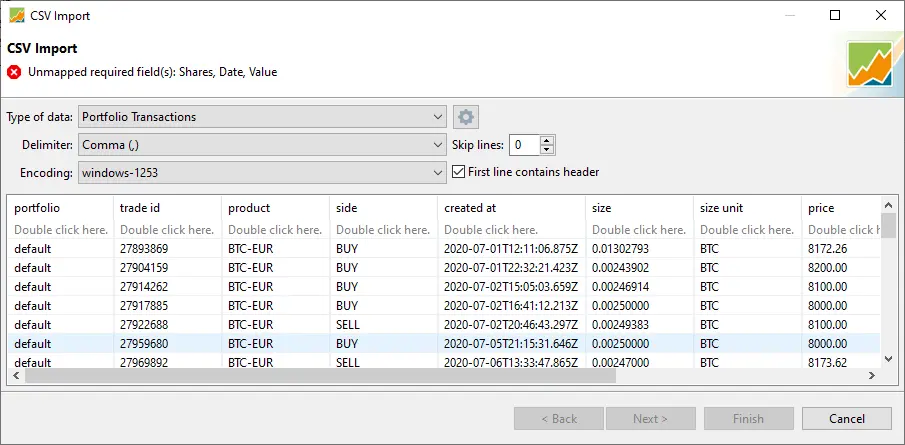Click price value 8200.00
This screenshot has height=445, width=905.
pyautogui.click(x=827, y=268)
